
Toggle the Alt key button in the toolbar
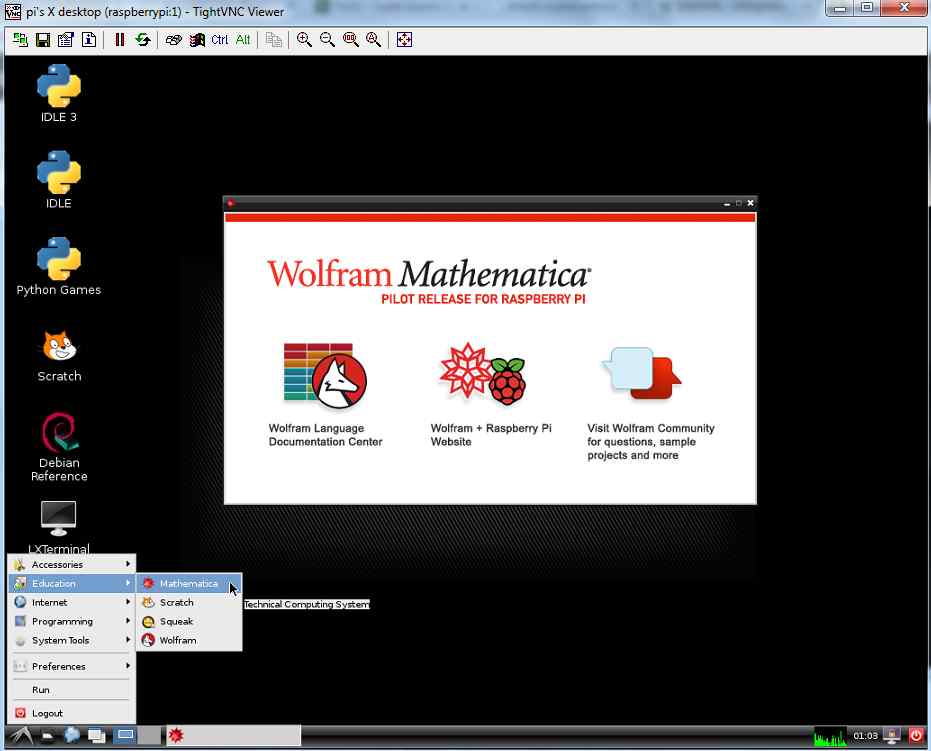coord(243,40)
